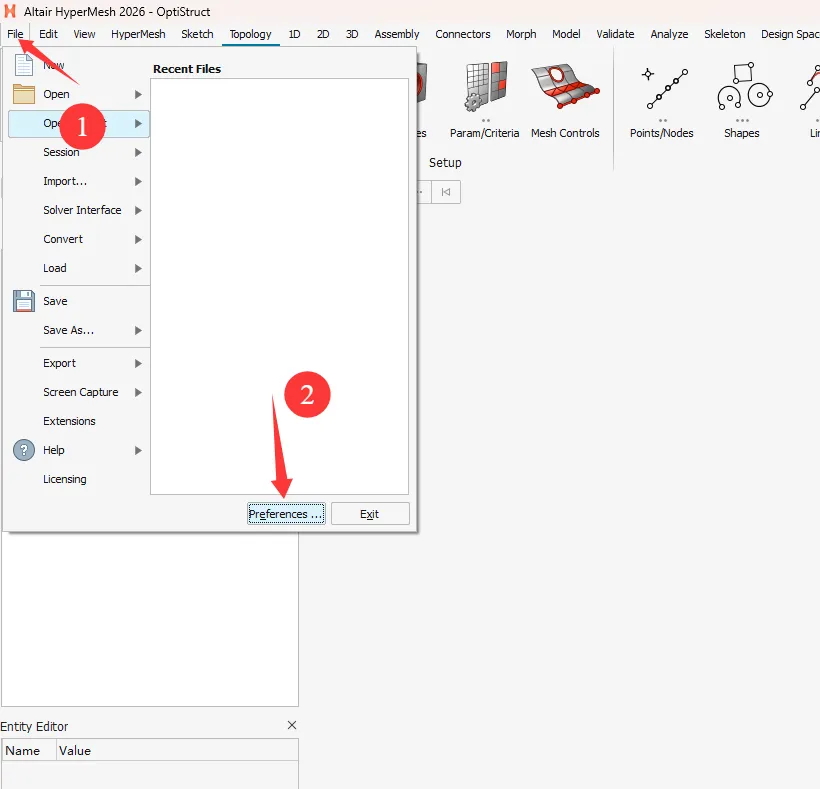Image resolution: width=820 pixels, height=789 pixels.
Task: Switch to the Skeleton tab
Action: pos(724,34)
